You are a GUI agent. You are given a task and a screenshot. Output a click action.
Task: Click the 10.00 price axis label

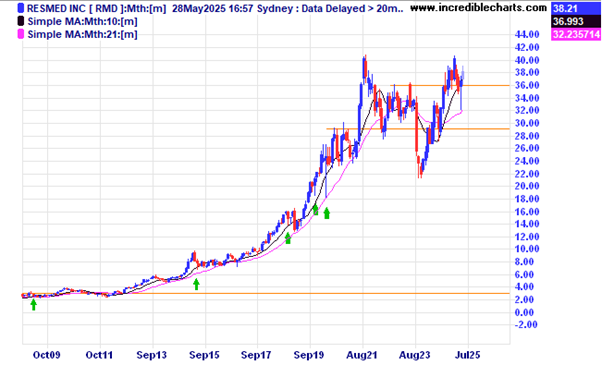527,249
